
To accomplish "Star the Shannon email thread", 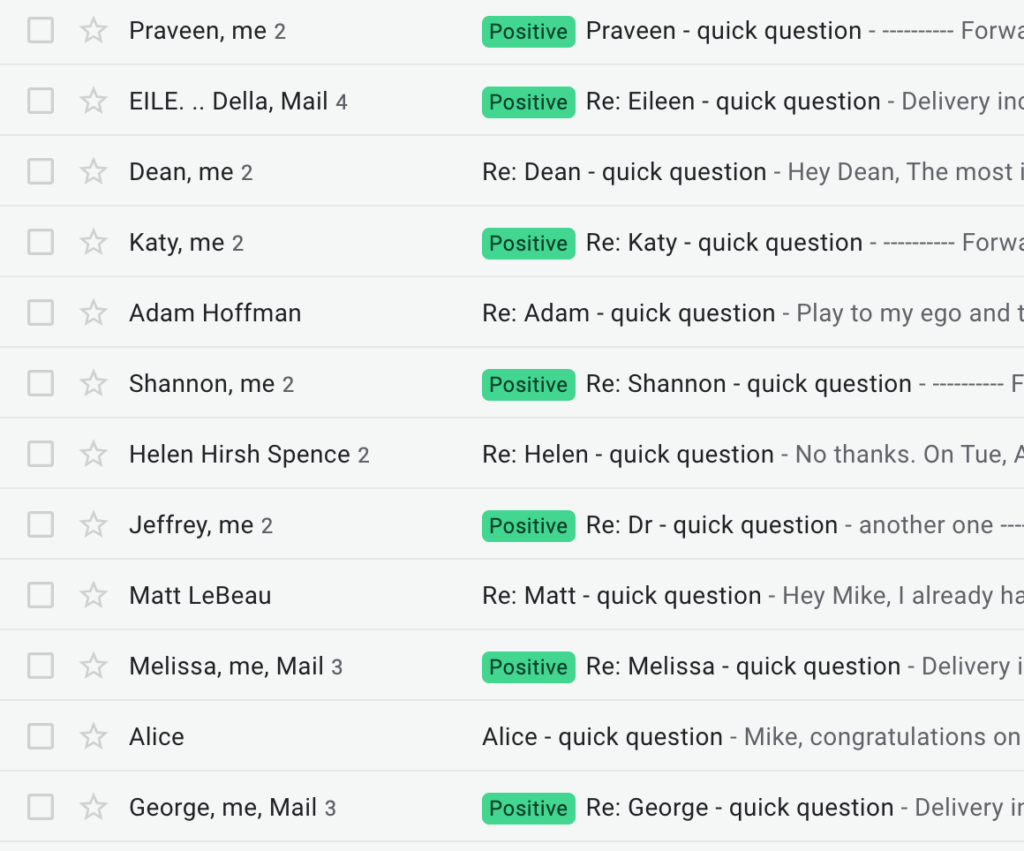I will coord(93,384).
